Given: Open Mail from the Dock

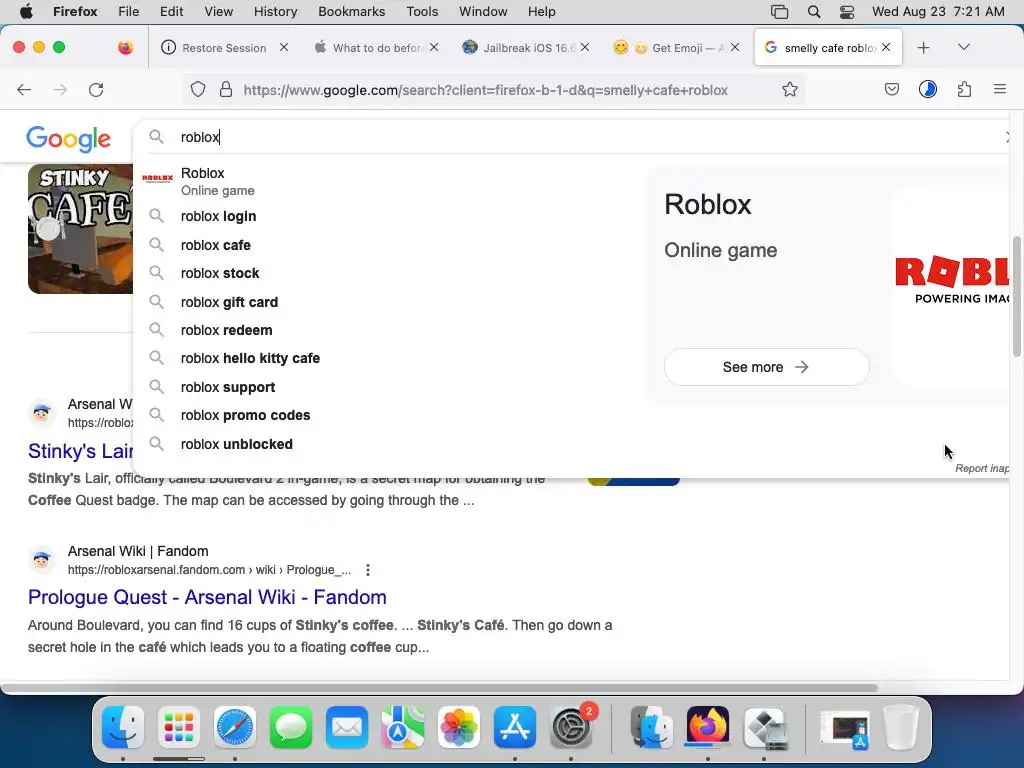Looking at the screenshot, I should 347,727.
